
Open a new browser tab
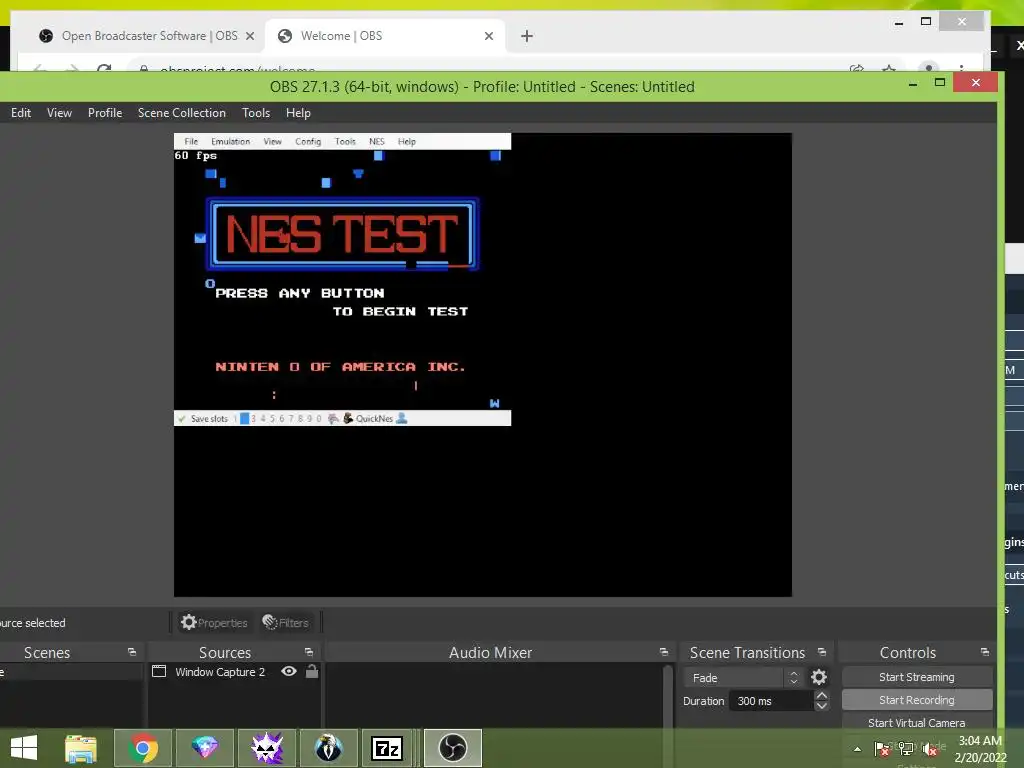click(526, 36)
